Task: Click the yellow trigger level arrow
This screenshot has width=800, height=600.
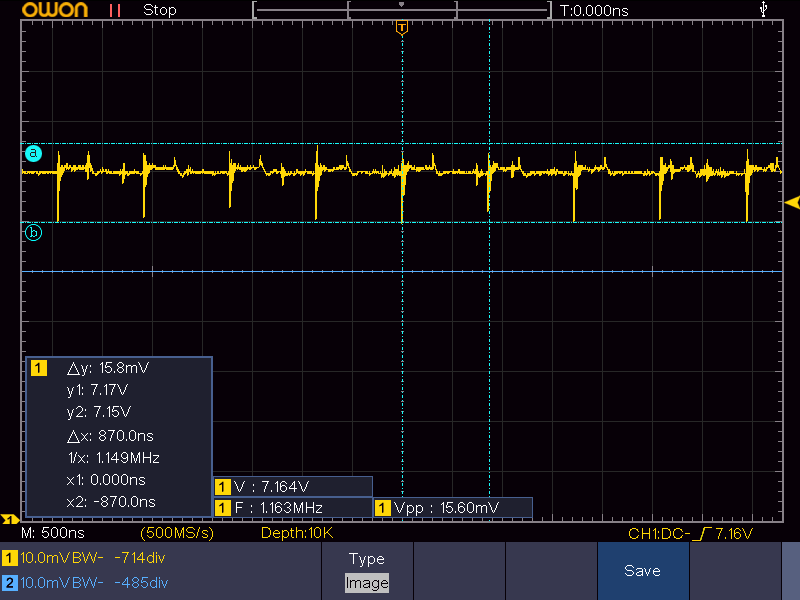Action: pyautogui.click(x=792, y=203)
